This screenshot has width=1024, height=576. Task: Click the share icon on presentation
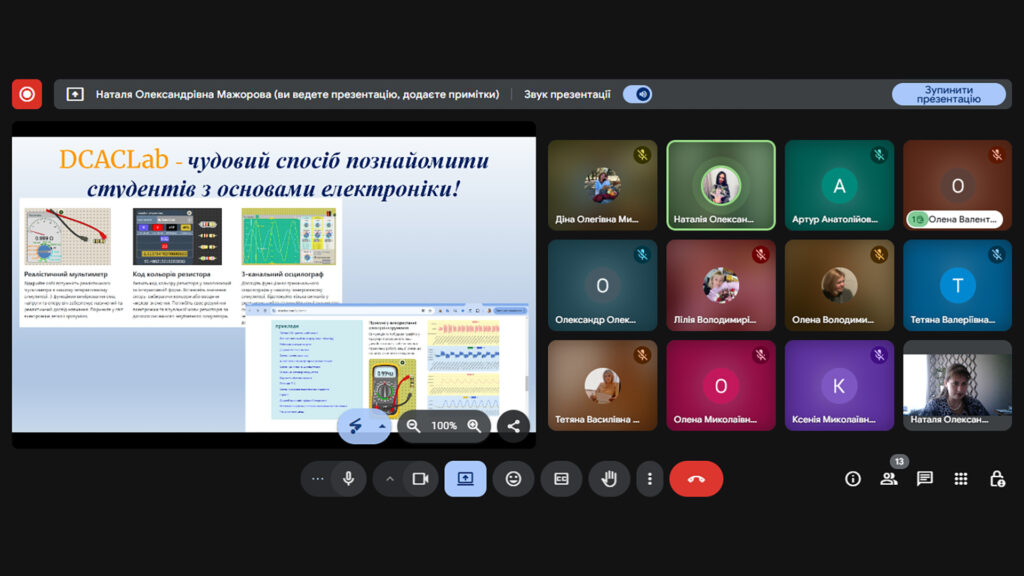(x=513, y=426)
